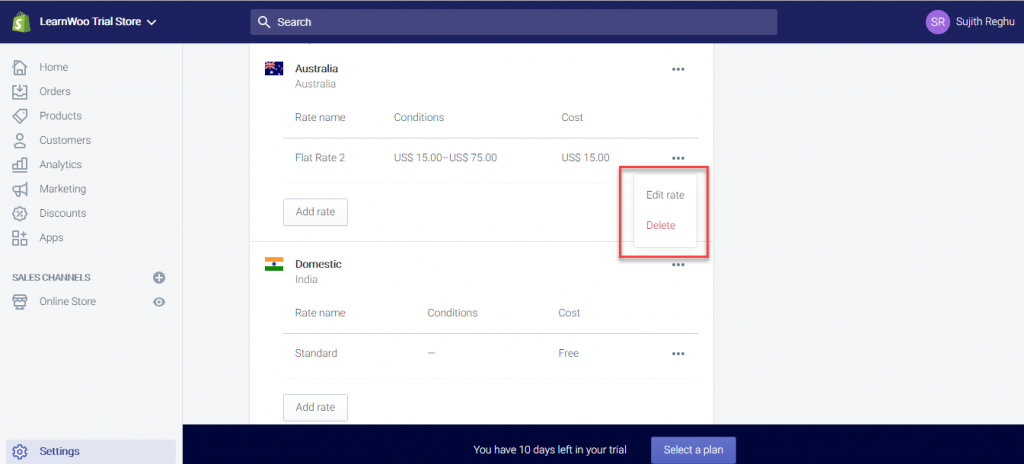Choose Edit rate from the popup menu
Screen dimensions: 1024x464
tap(665, 195)
